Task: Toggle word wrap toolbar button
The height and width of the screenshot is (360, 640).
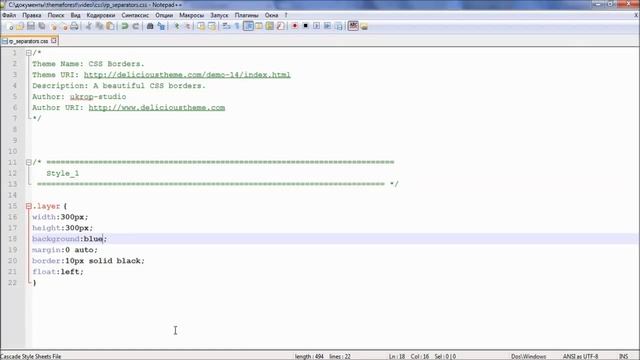Action: tap(226, 27)
